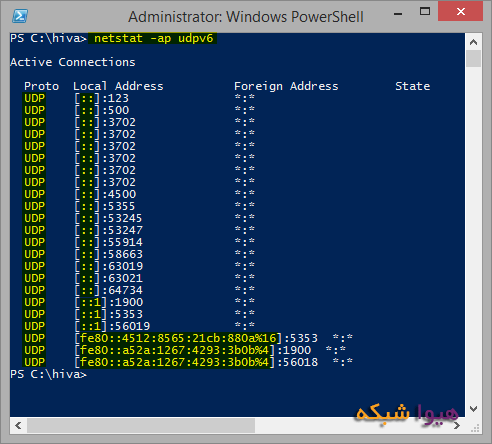Maximize the PowerShell window
492x444 pixels.
pyautogui.click(x=425, y=12)
